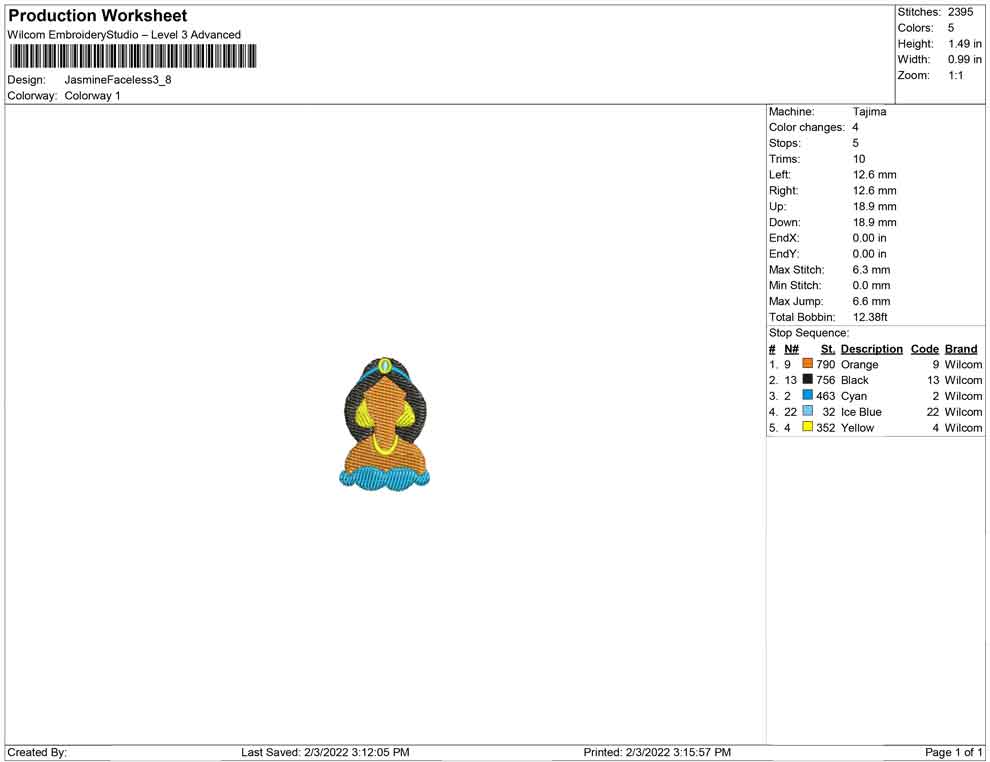Click the Machine value Tajima
The height and width of the screenshot is (762, 990).
[x=869, y=112]
